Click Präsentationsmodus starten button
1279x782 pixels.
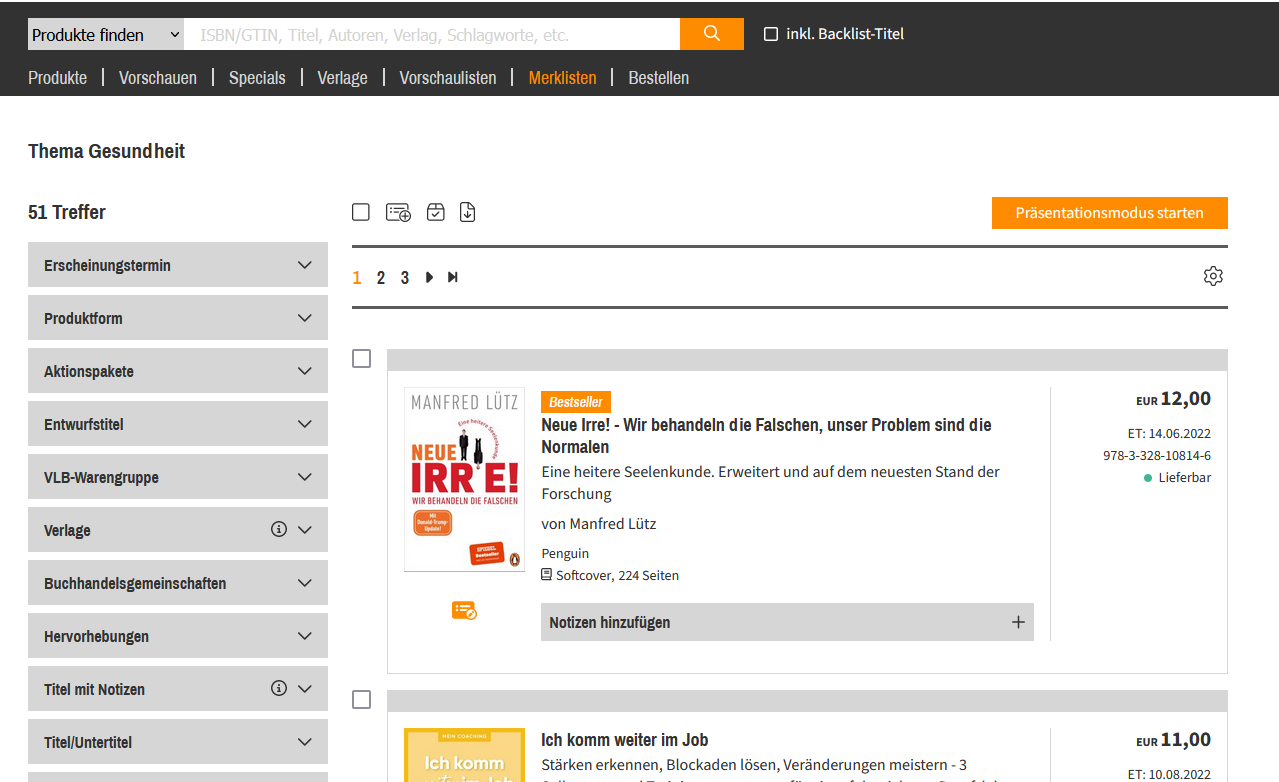[1109, 213]
